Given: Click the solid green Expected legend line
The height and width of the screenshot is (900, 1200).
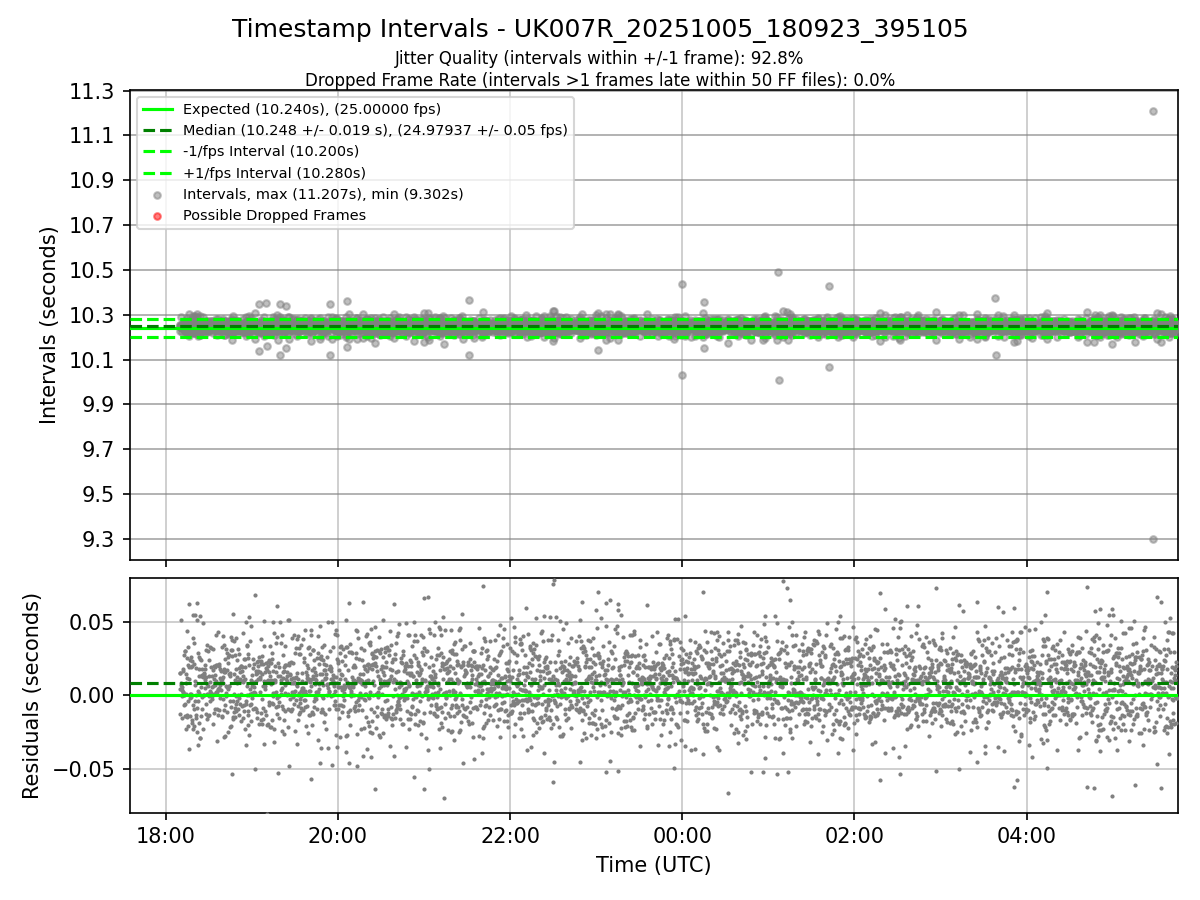Looking at the screenshot, I should click(x=157, y=109).
